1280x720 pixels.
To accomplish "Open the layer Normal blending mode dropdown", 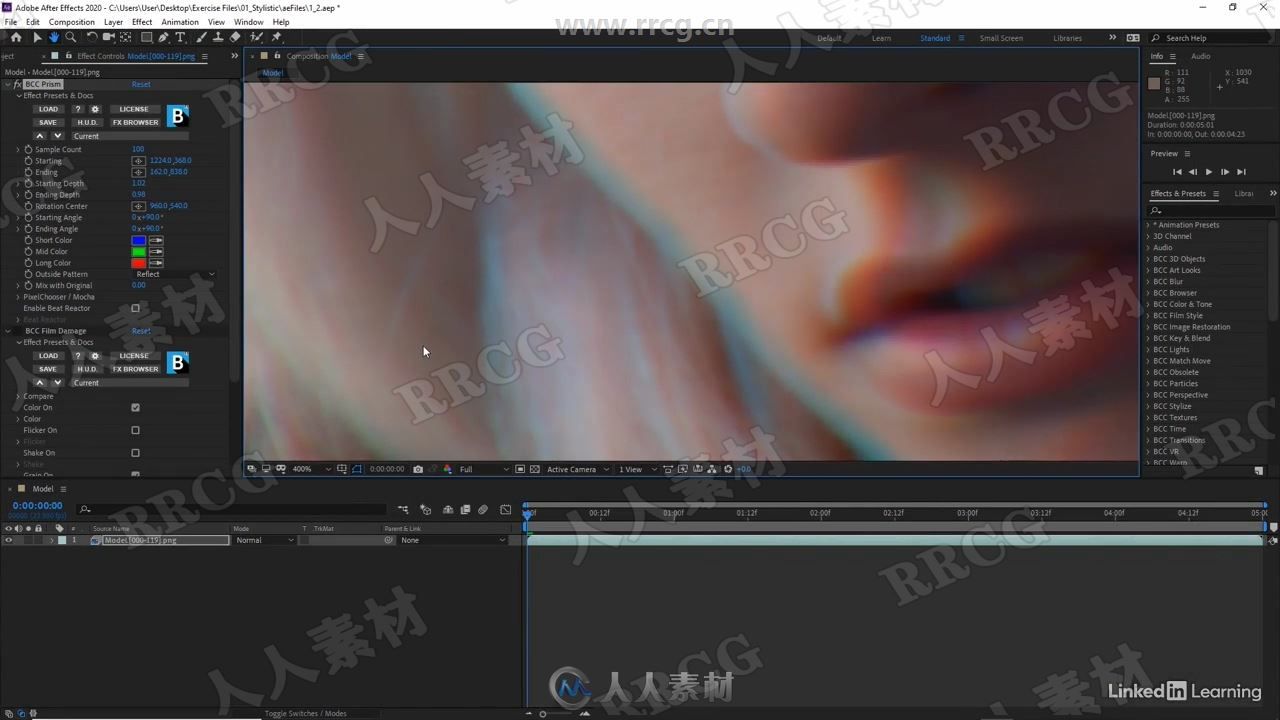I will tap(264, 540).
